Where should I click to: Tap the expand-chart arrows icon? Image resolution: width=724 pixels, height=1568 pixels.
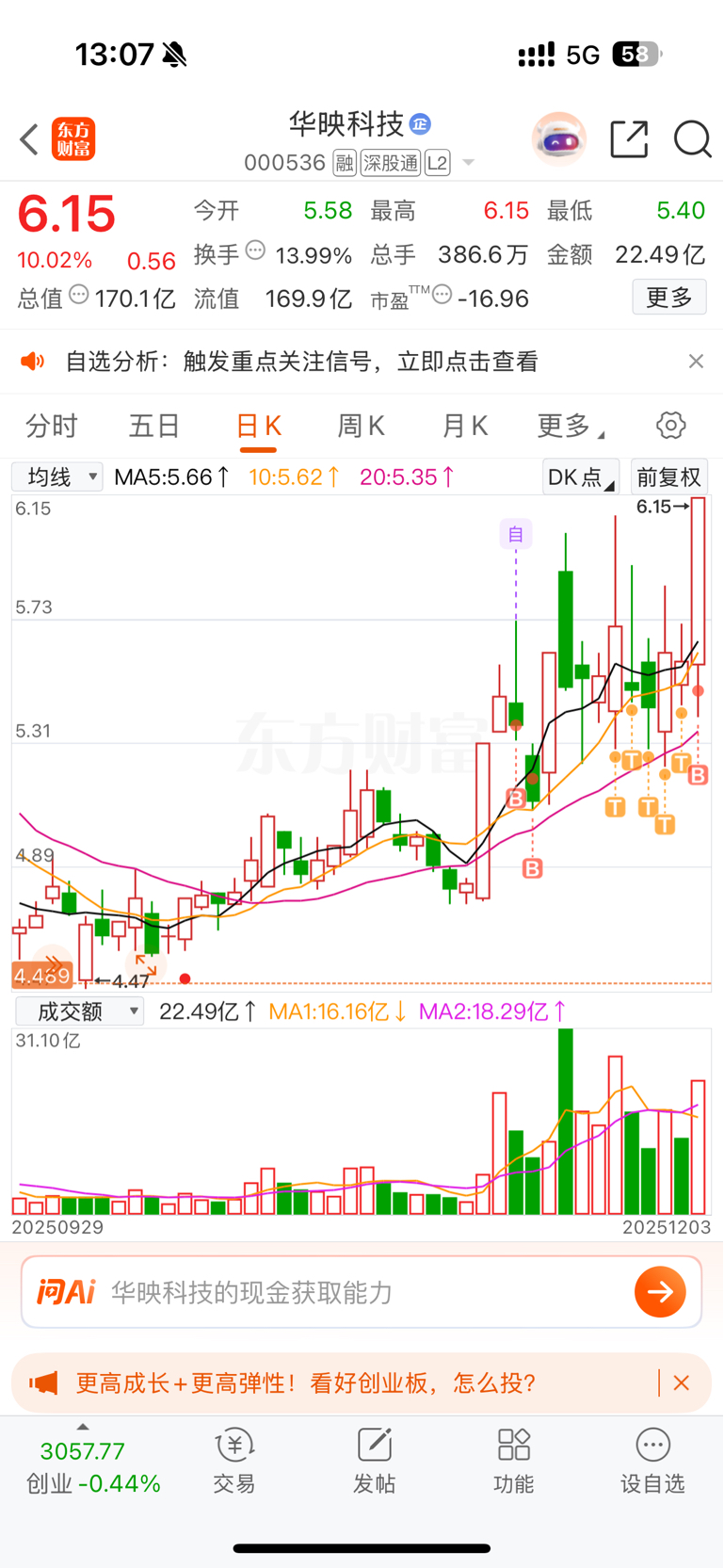tap(146, 963)
